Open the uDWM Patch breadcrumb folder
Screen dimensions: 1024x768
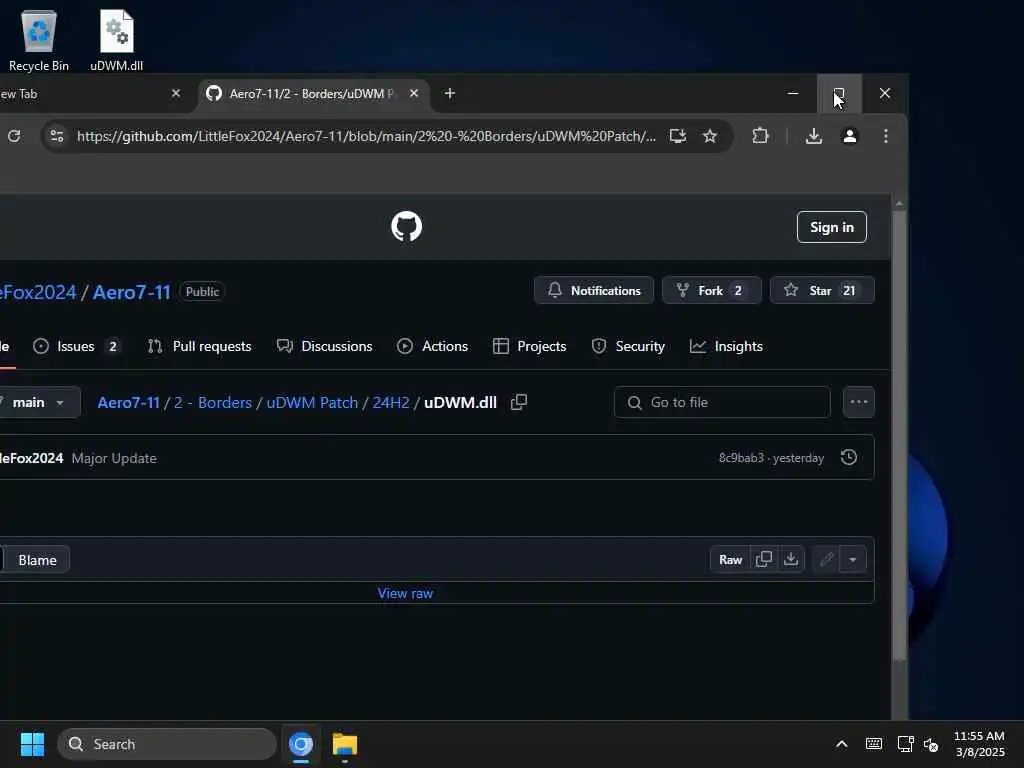tap(312, 402)
